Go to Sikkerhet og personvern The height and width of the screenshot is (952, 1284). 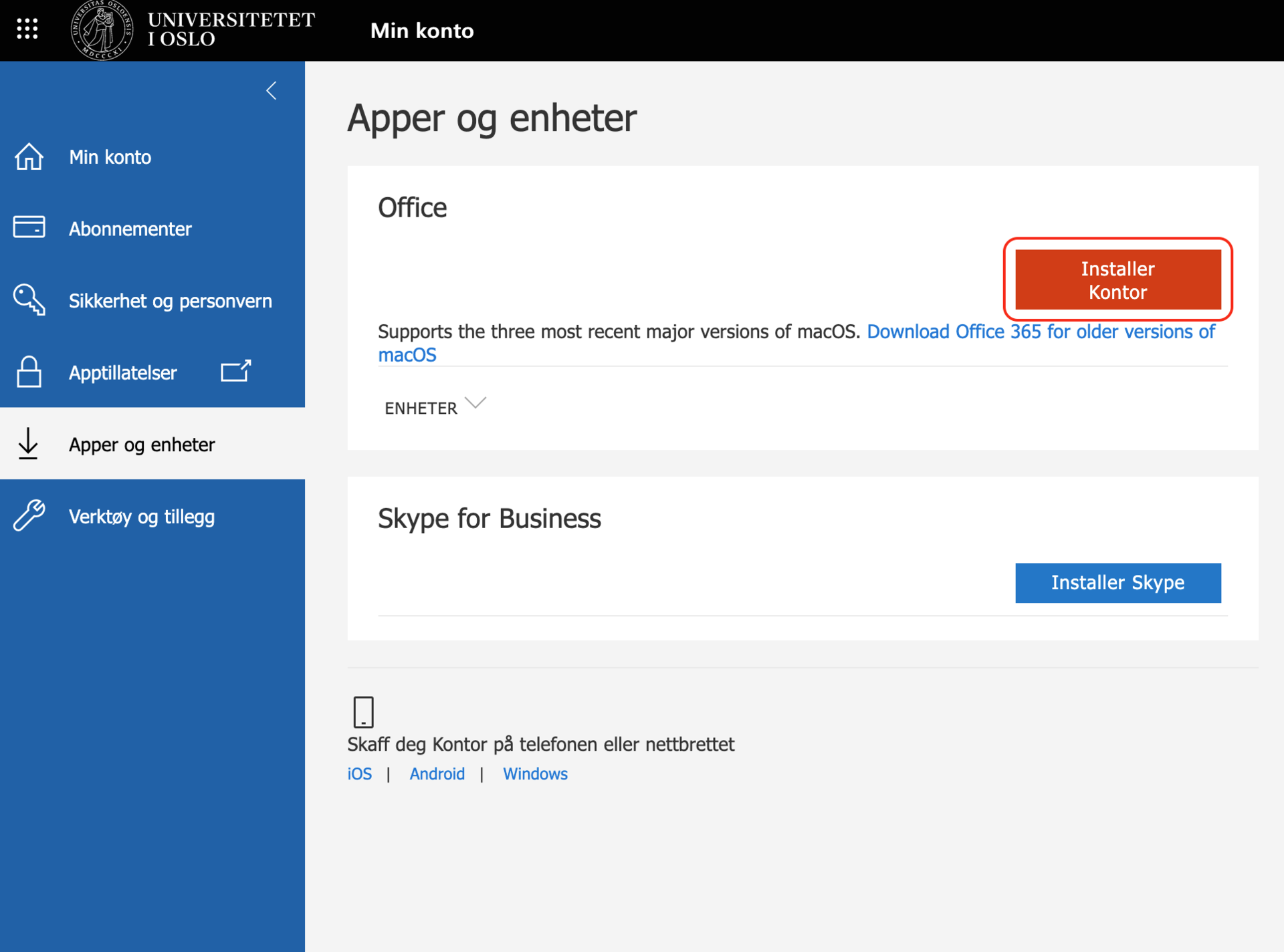click(152, 301)
